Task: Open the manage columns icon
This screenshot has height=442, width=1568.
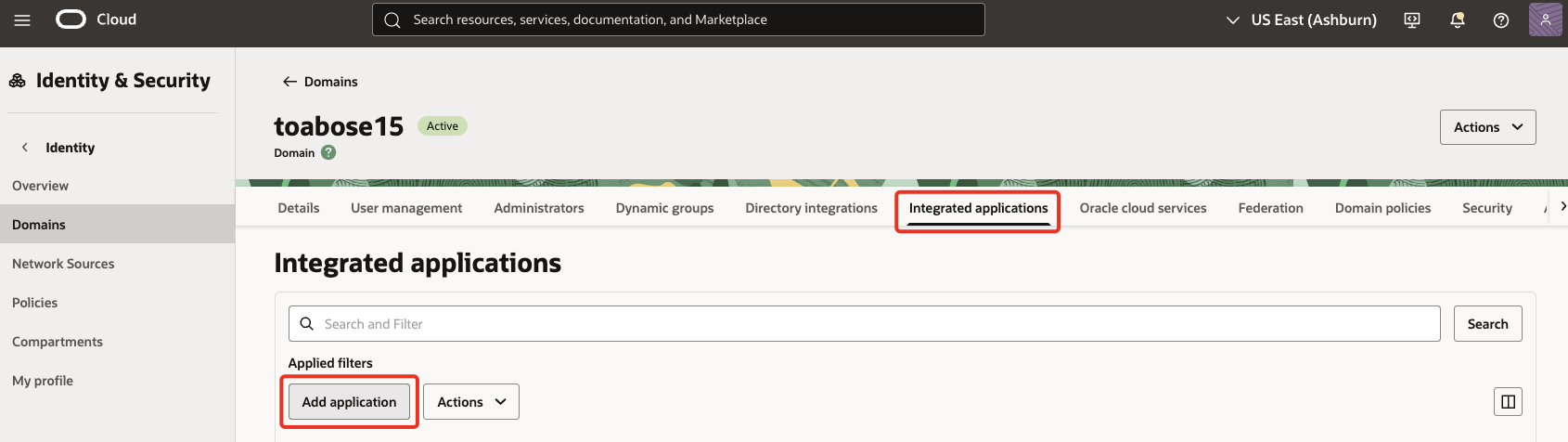Action: (1509, 402)
